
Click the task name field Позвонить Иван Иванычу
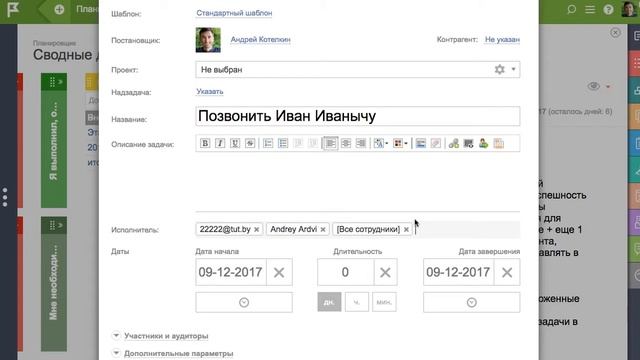(x=358, y=116)
